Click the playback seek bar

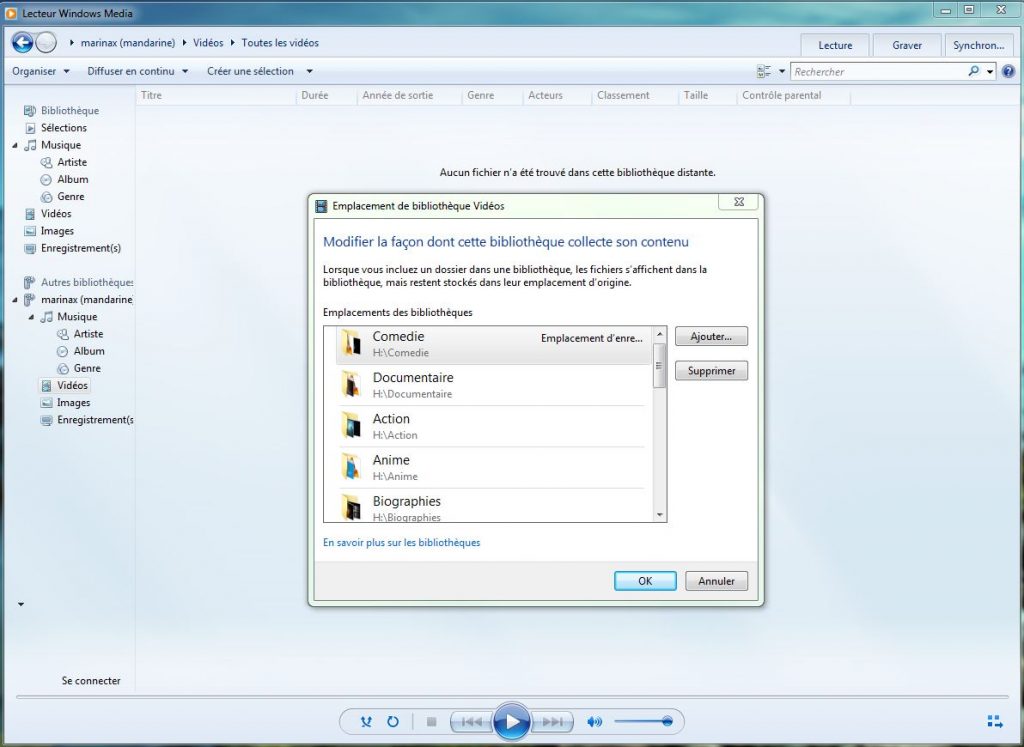coord(512,697)
